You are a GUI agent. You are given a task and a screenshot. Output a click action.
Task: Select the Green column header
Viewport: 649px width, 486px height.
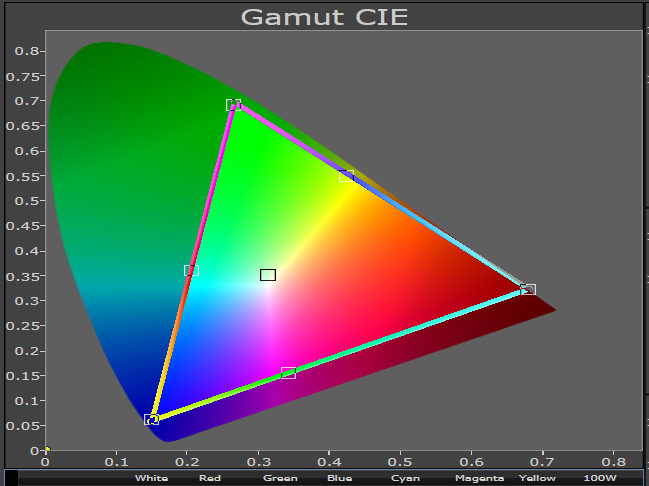click(280, 478)
